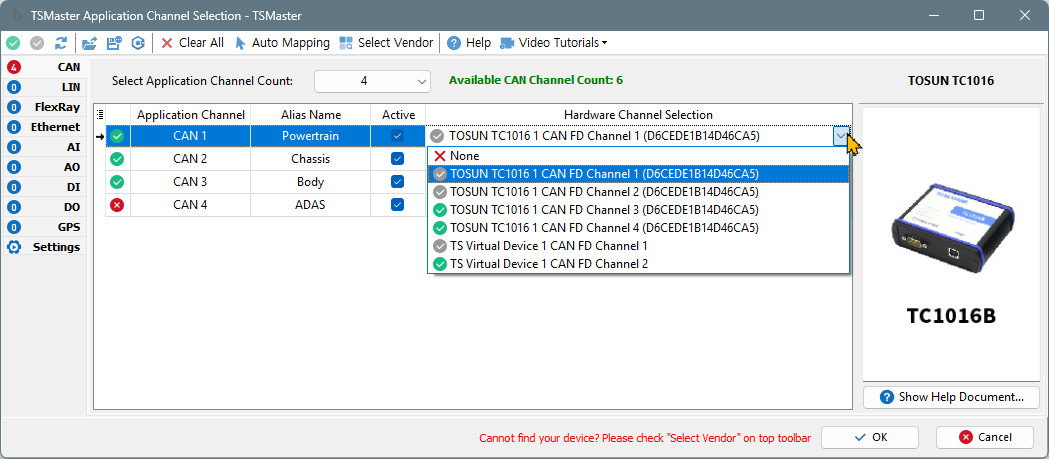Choose TS Virtual Device CAN FD Channel 1

pos(638,246)
